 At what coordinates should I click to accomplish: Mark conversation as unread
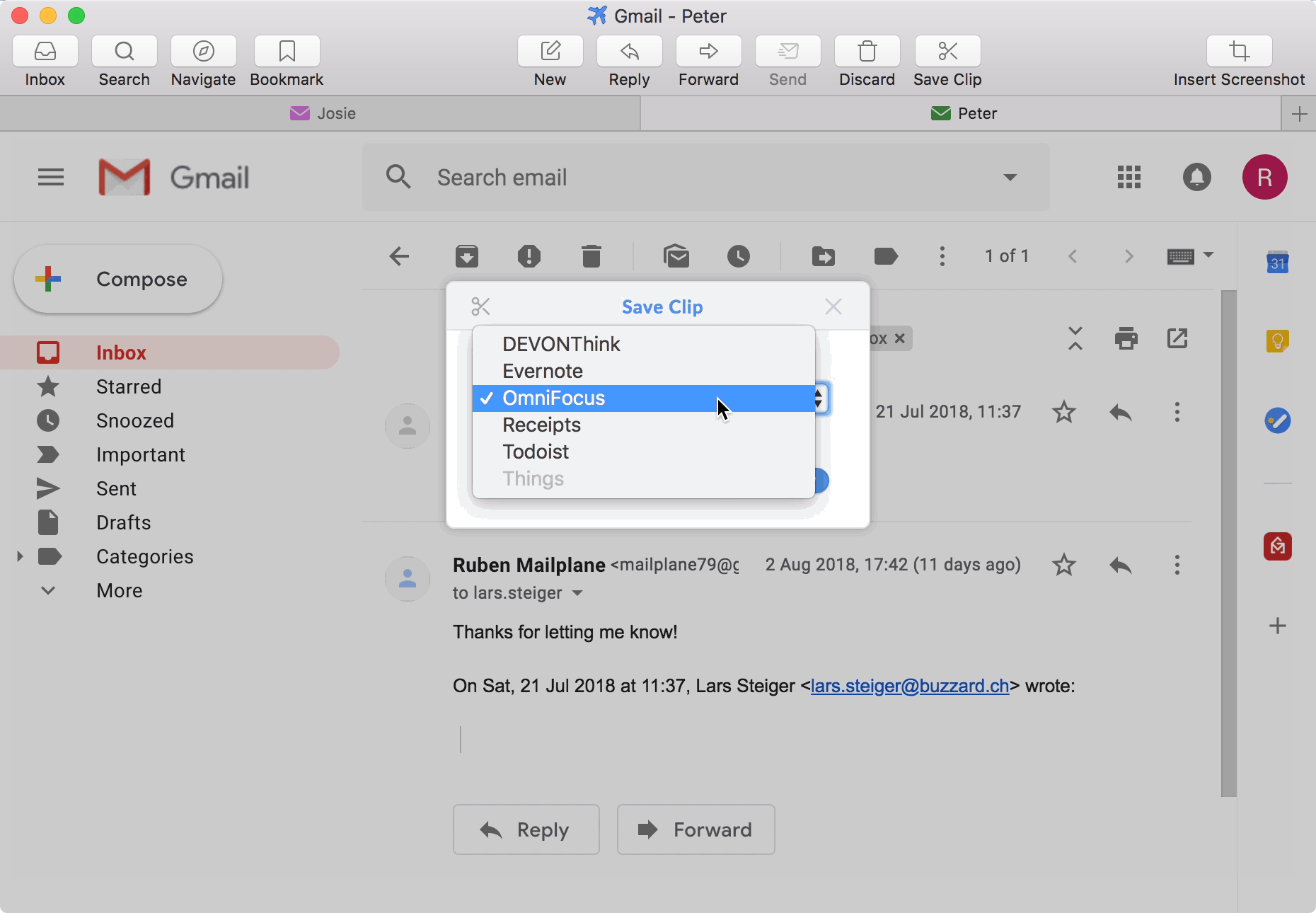pos(676,256)
